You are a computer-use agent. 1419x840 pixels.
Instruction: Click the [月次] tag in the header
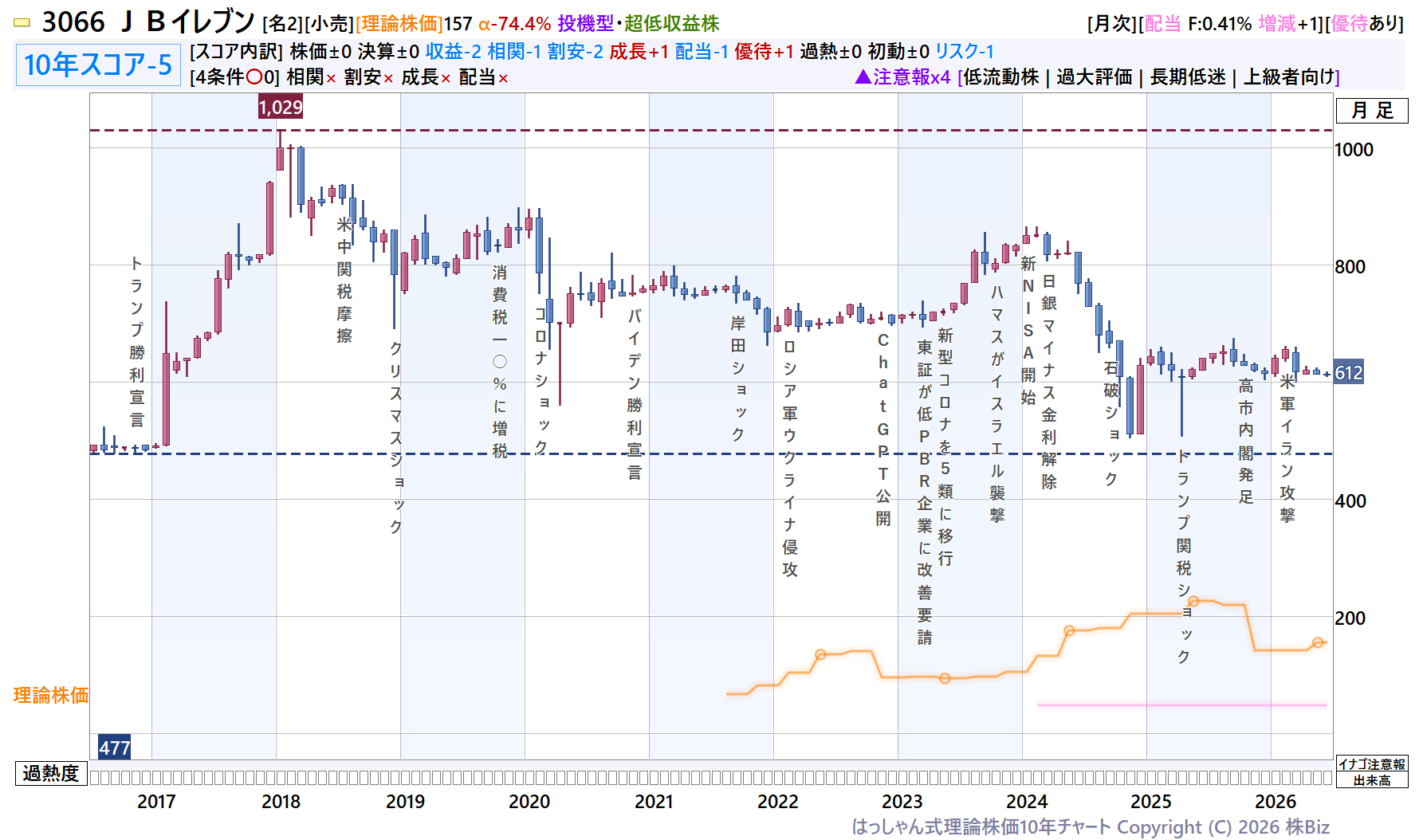pos(1113,24)
